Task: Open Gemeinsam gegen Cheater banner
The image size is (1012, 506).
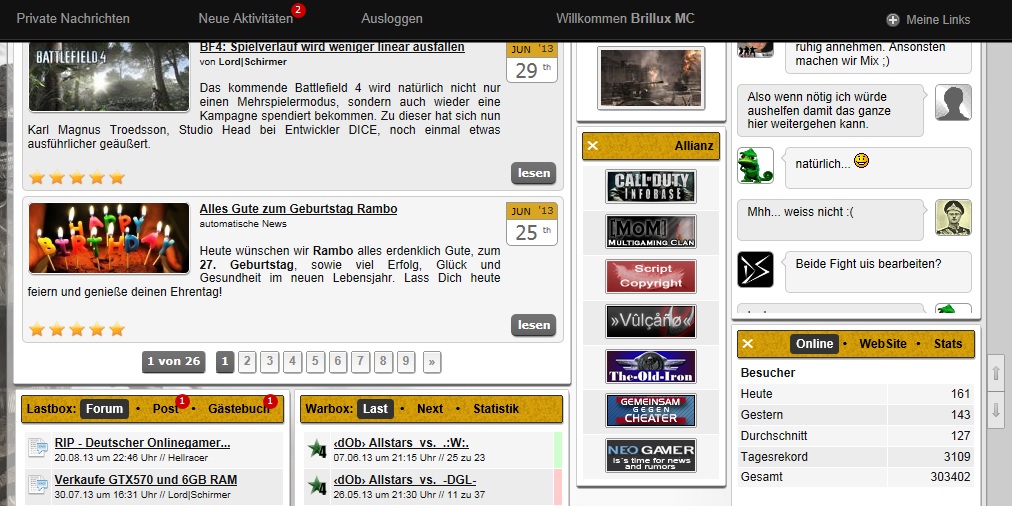Action: [651, 410]
